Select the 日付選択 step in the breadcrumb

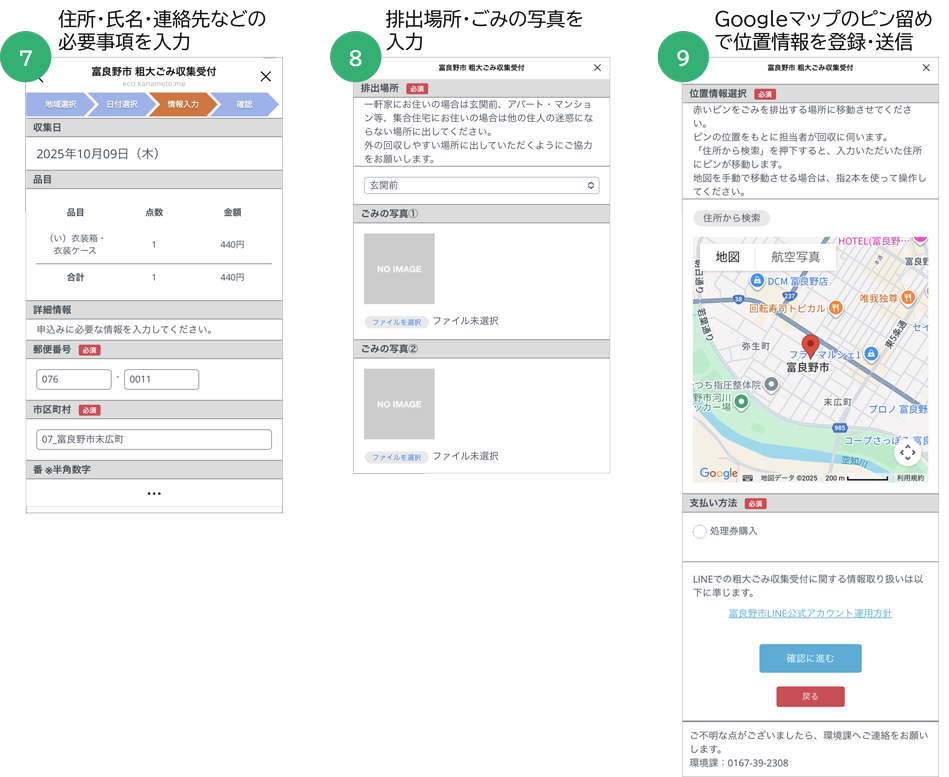(123, 103)
